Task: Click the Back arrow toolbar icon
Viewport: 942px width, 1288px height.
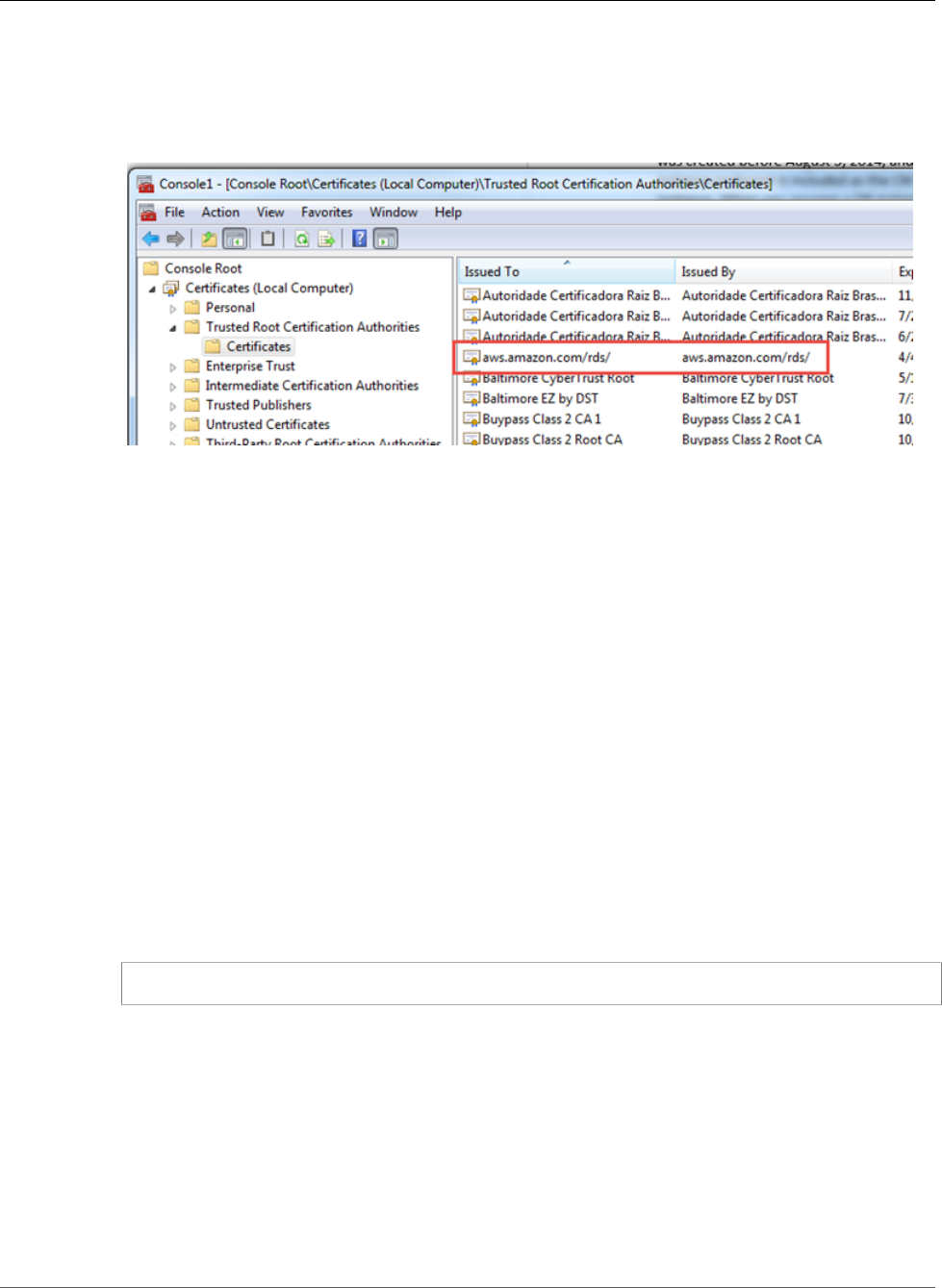Action: (151, 239)
